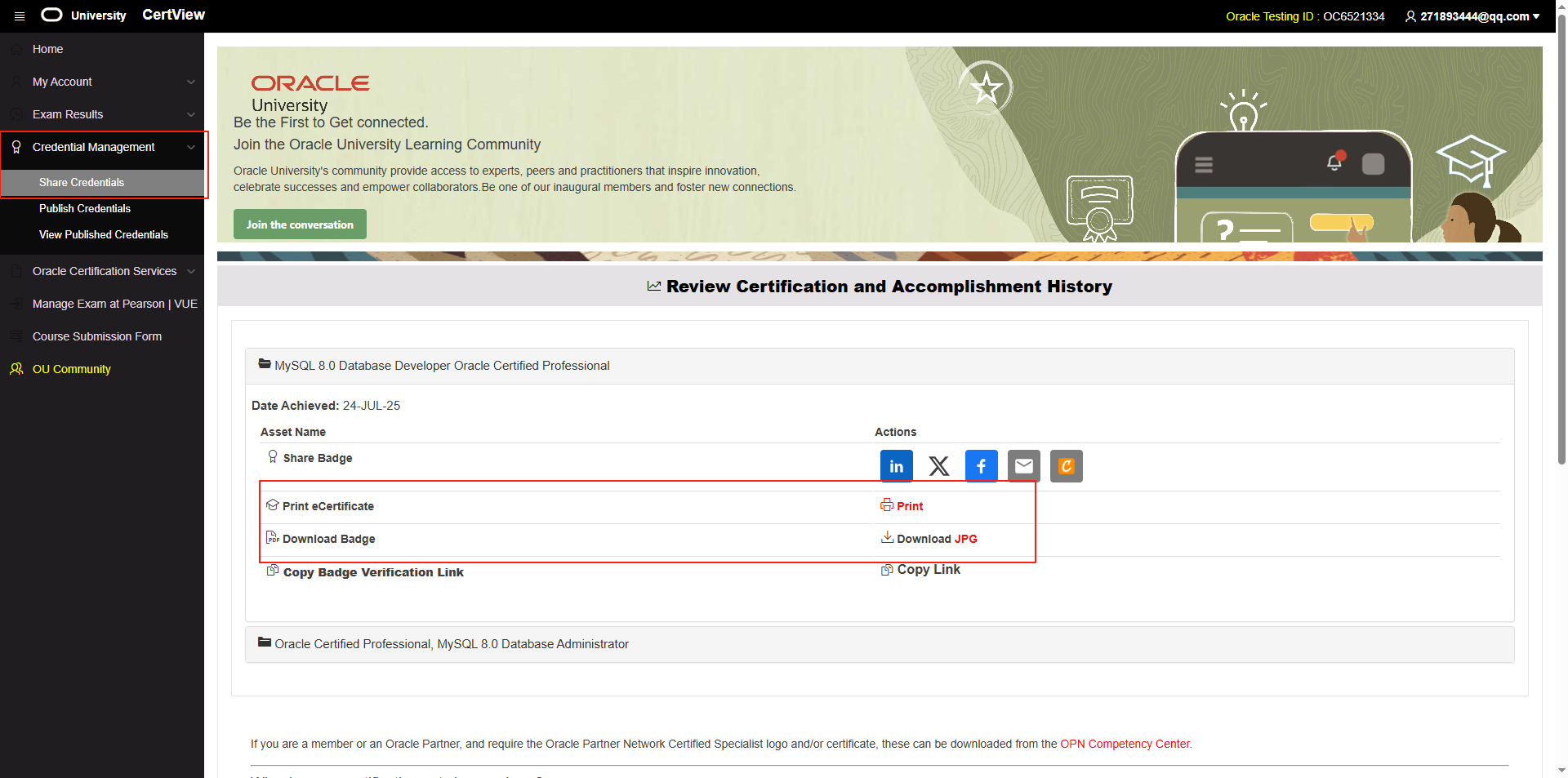Click the Database Administrator folder icon
This screenshot has height=778, width=1568.
click(x=265, y=642)
